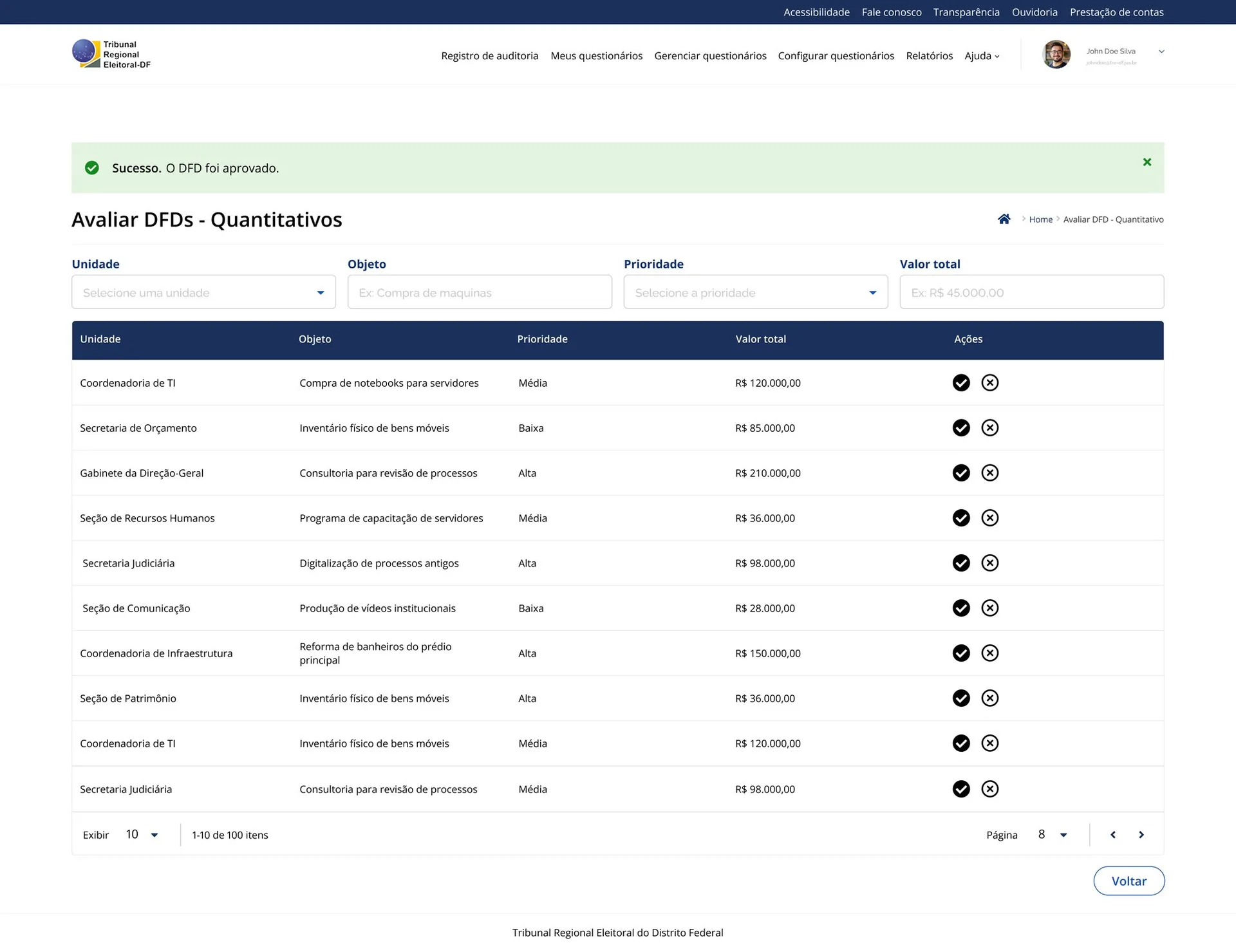Focus the Objeto filter input
The height and width of the screenshot is (952, 1236).
coord(480,292)
